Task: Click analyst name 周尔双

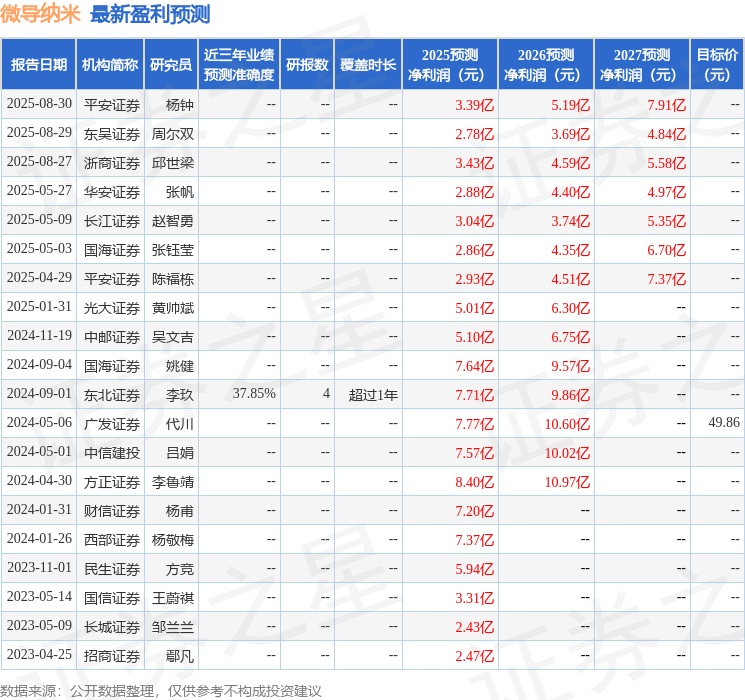Action: coord(173,133)
